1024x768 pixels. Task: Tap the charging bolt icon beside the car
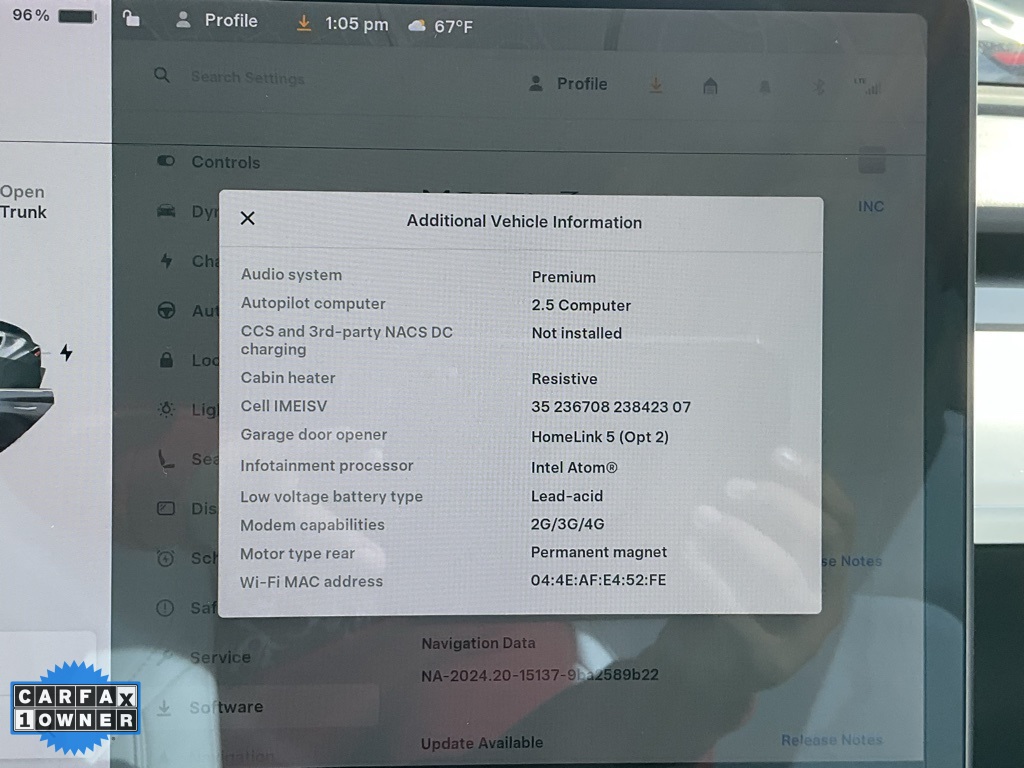click(x=66, y=353)
